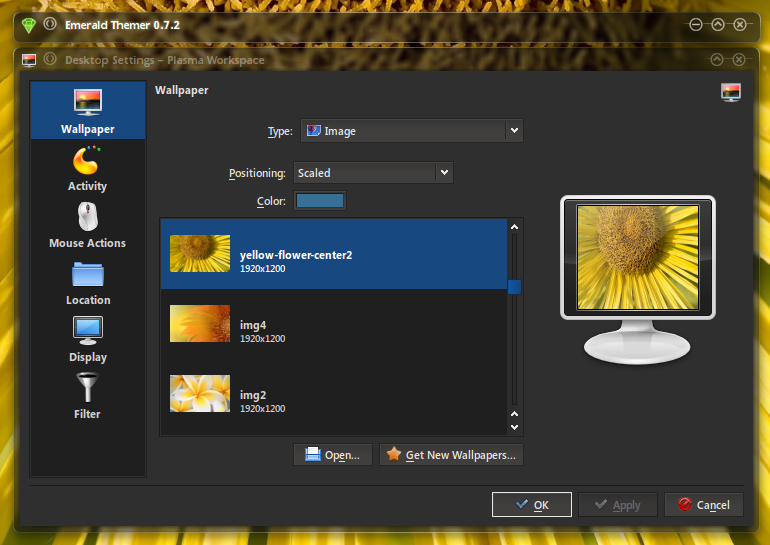
Task: Dismiss dialog with the Cancel button
Action: pyautogui.click(x=704, y=505)
